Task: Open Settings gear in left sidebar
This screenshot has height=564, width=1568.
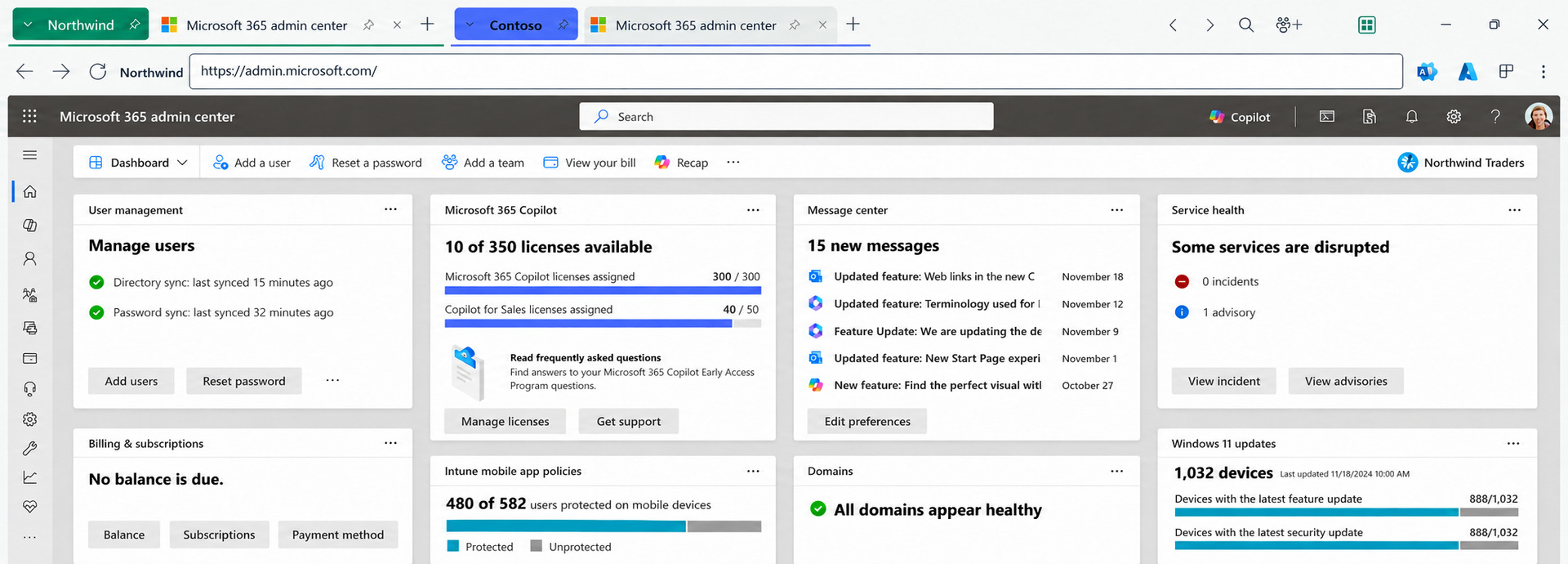Action: [30, 419]
